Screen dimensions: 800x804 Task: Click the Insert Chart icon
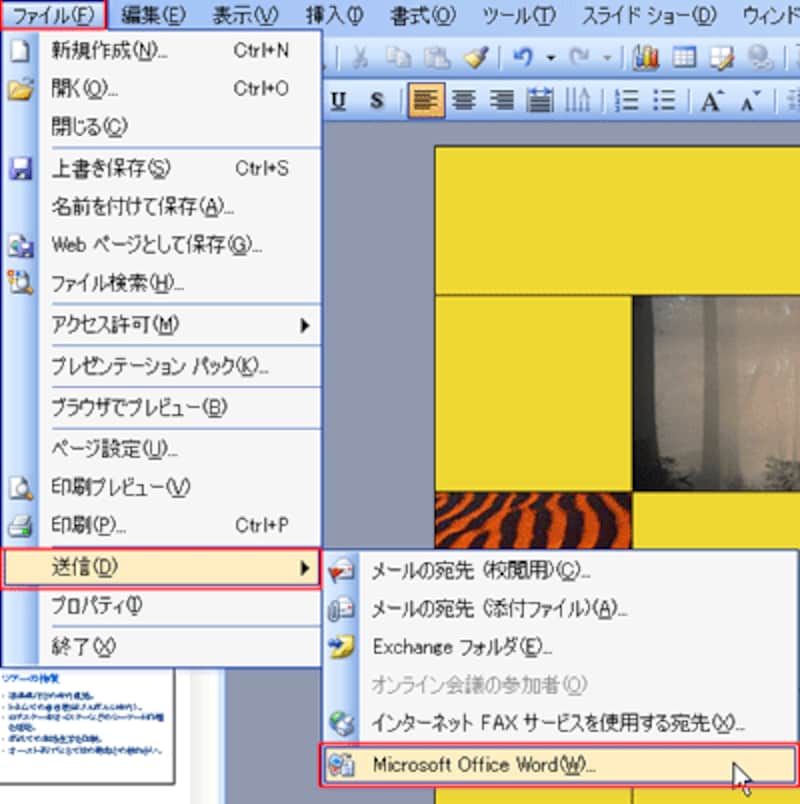pos(647,58)
